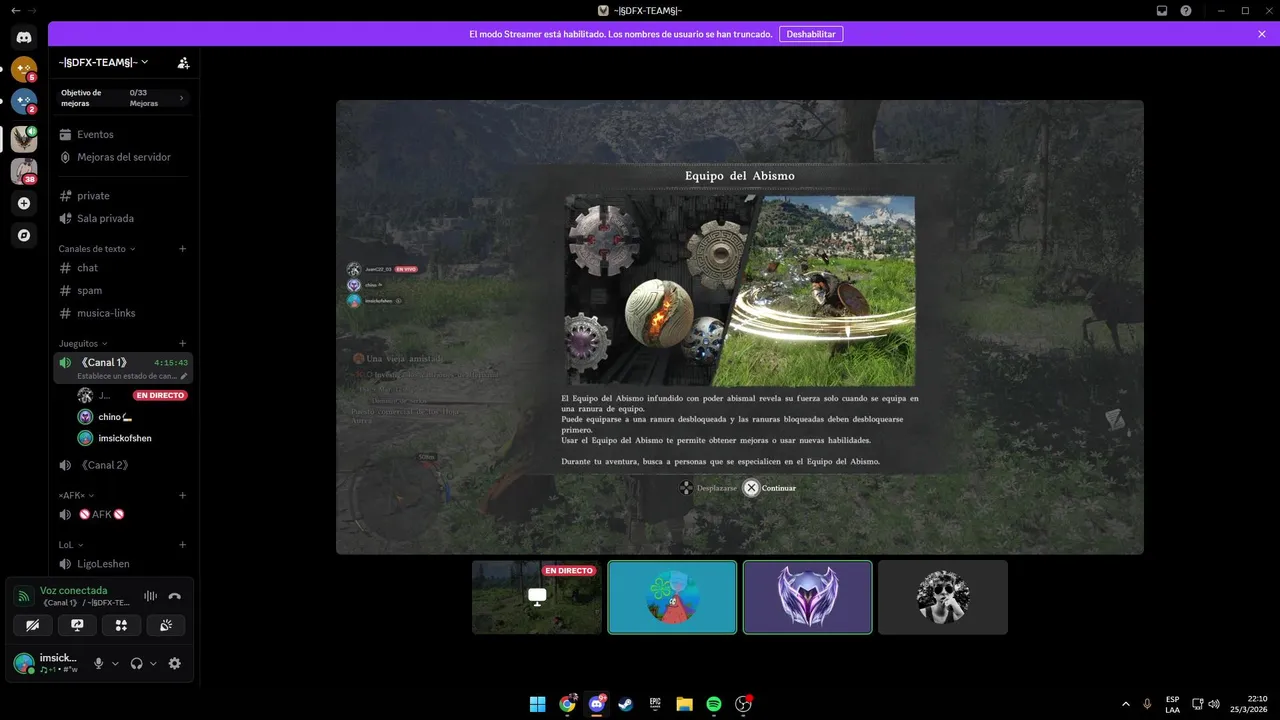Open audio output options arrow

tap(153, 663)
